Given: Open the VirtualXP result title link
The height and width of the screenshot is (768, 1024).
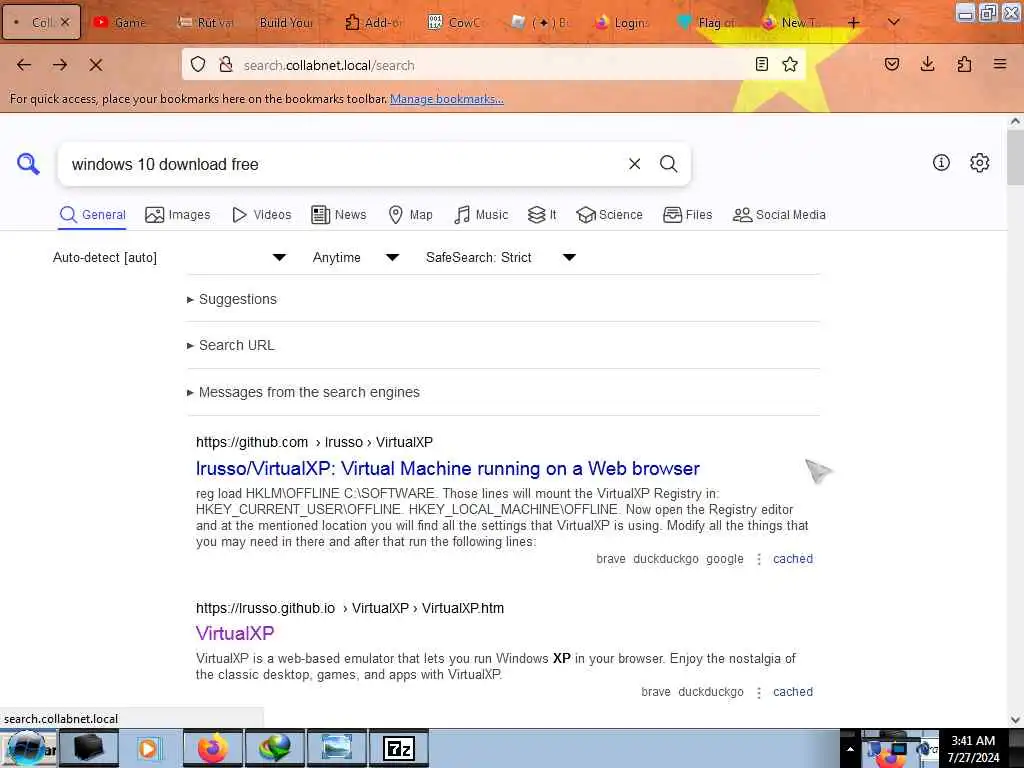Looking at the screenshot, I should click(235, 633).
